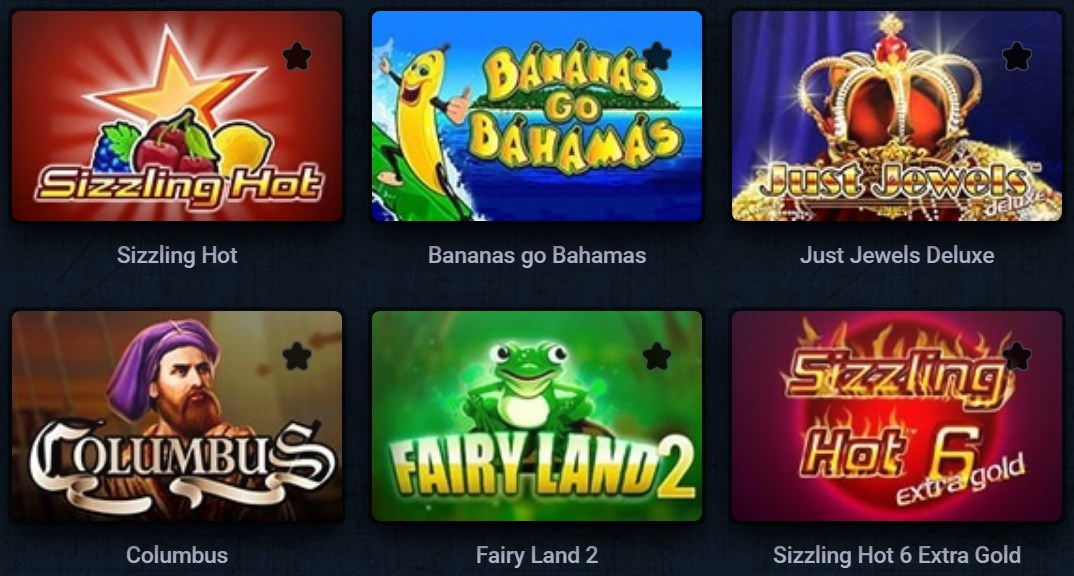Launch Bananas go Bahamas game image
The height and width of the screenshot is (576, 1074).
537,116
